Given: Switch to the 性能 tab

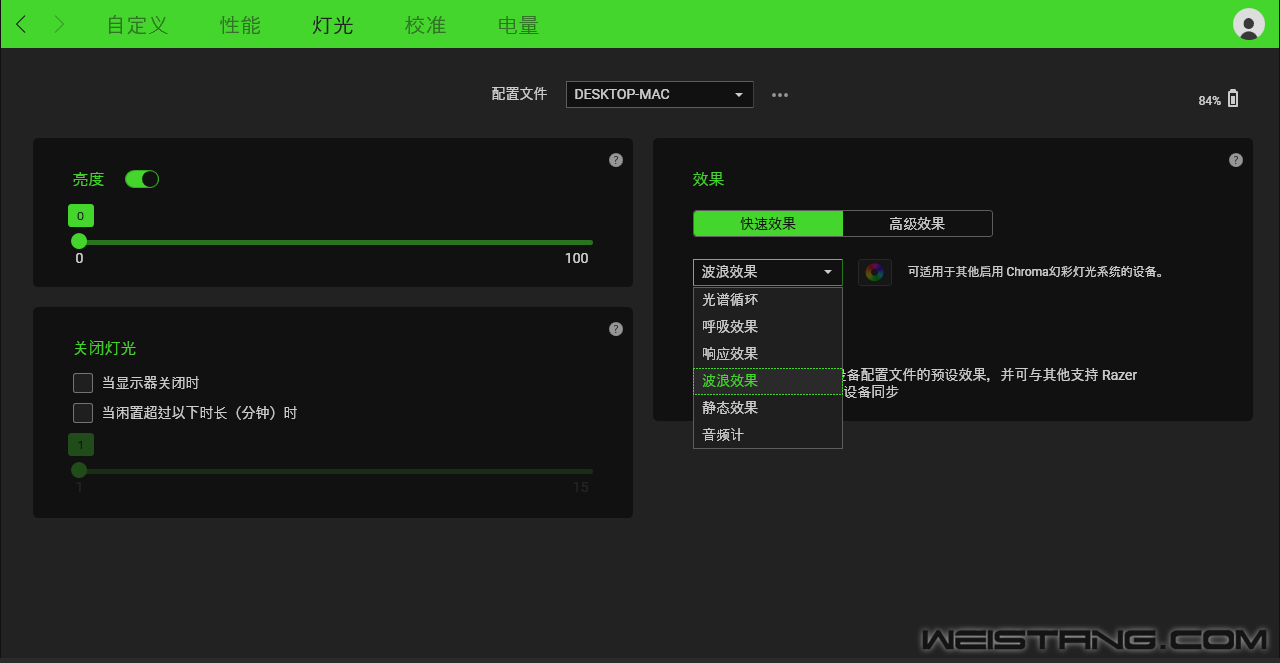Looking at the screenshot, I should [240, 25].
